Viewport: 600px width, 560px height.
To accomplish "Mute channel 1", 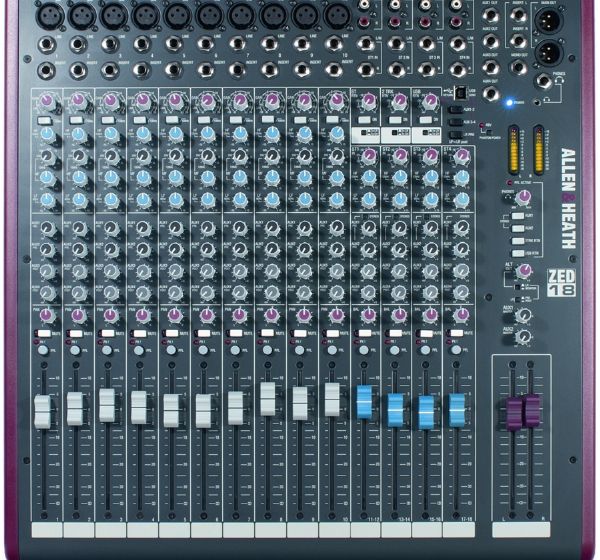I will 43,333.
